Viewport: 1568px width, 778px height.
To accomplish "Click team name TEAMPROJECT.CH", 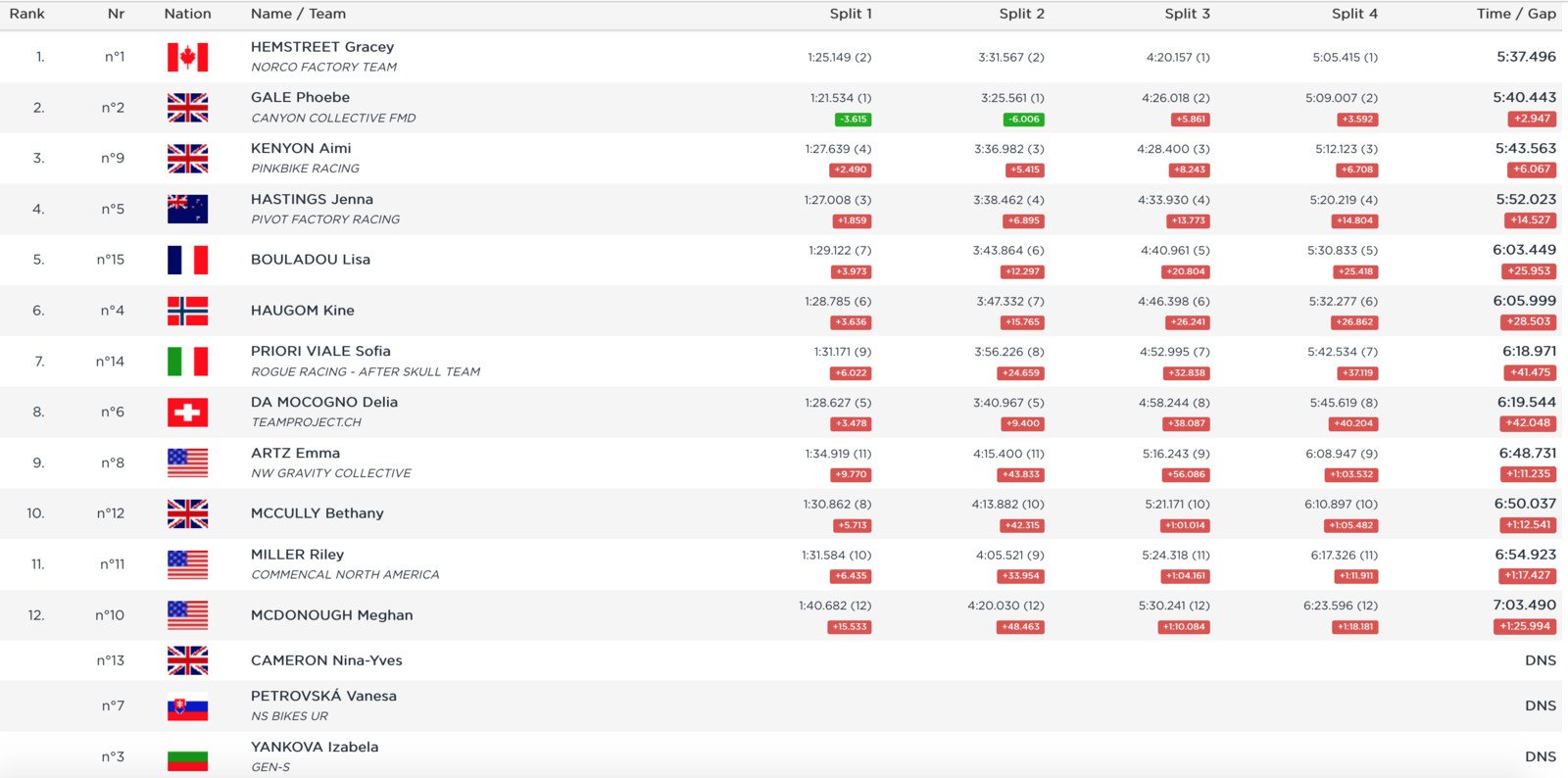I will 306,422.
